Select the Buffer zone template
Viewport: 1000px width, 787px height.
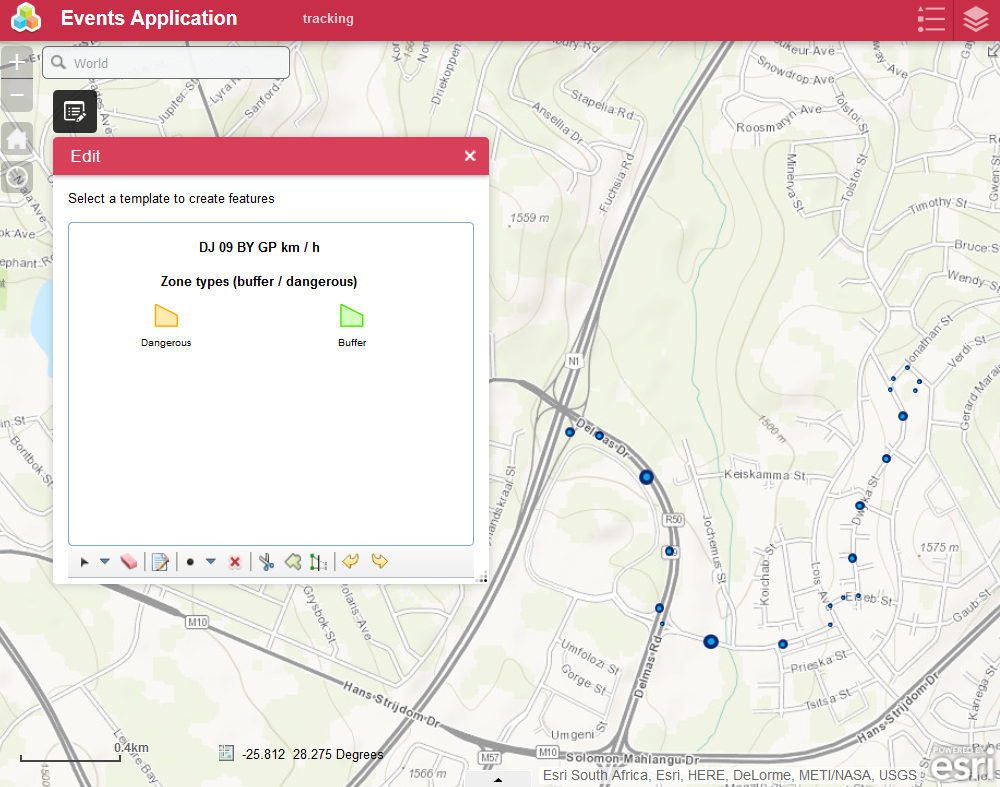click(x=351, y=317)
